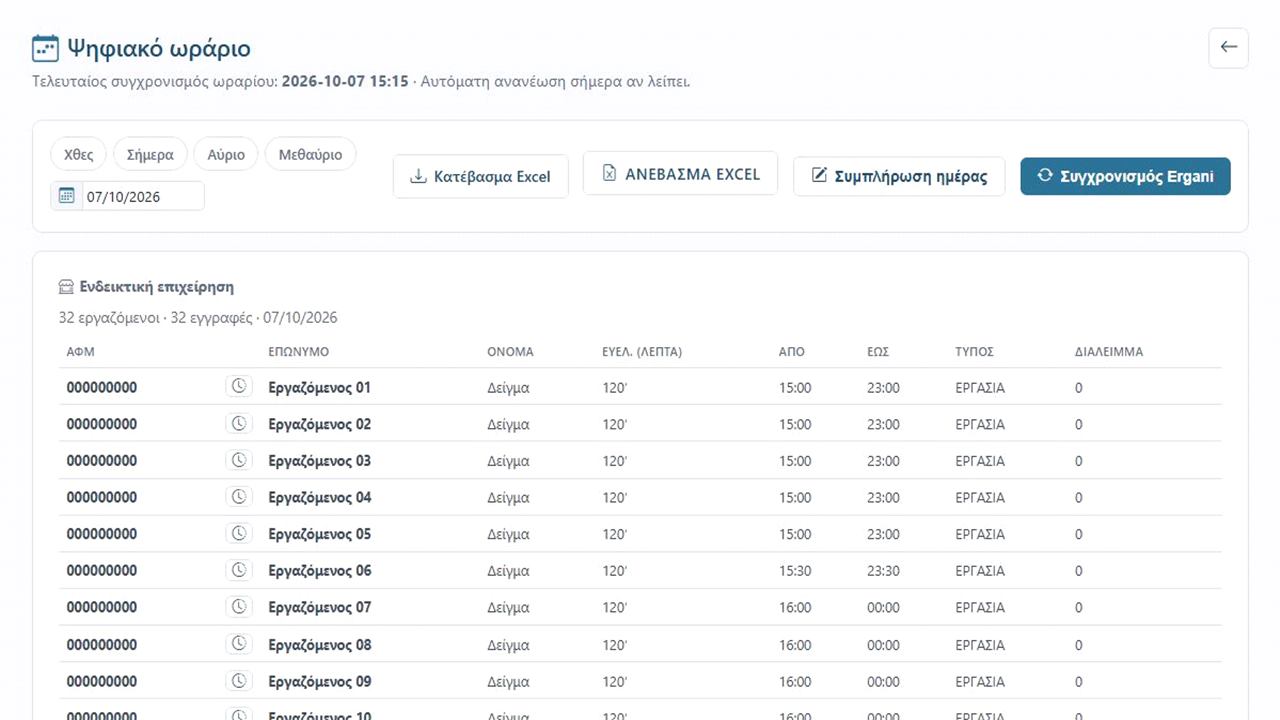The image size is (1280, 720).
Task: Click clock icon for Εργαζόμενος 06
Action: pyautogui.click(x=239, y=570)
